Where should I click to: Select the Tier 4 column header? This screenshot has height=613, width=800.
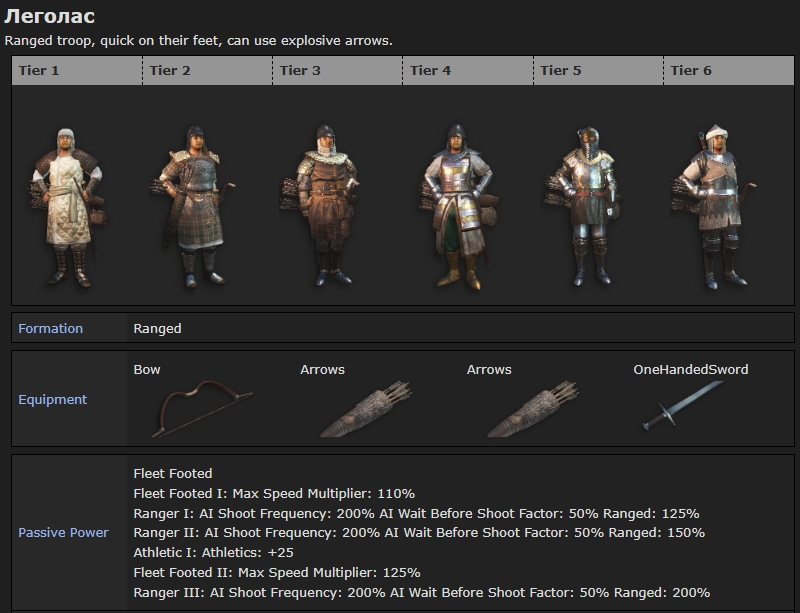coord(430,70)
